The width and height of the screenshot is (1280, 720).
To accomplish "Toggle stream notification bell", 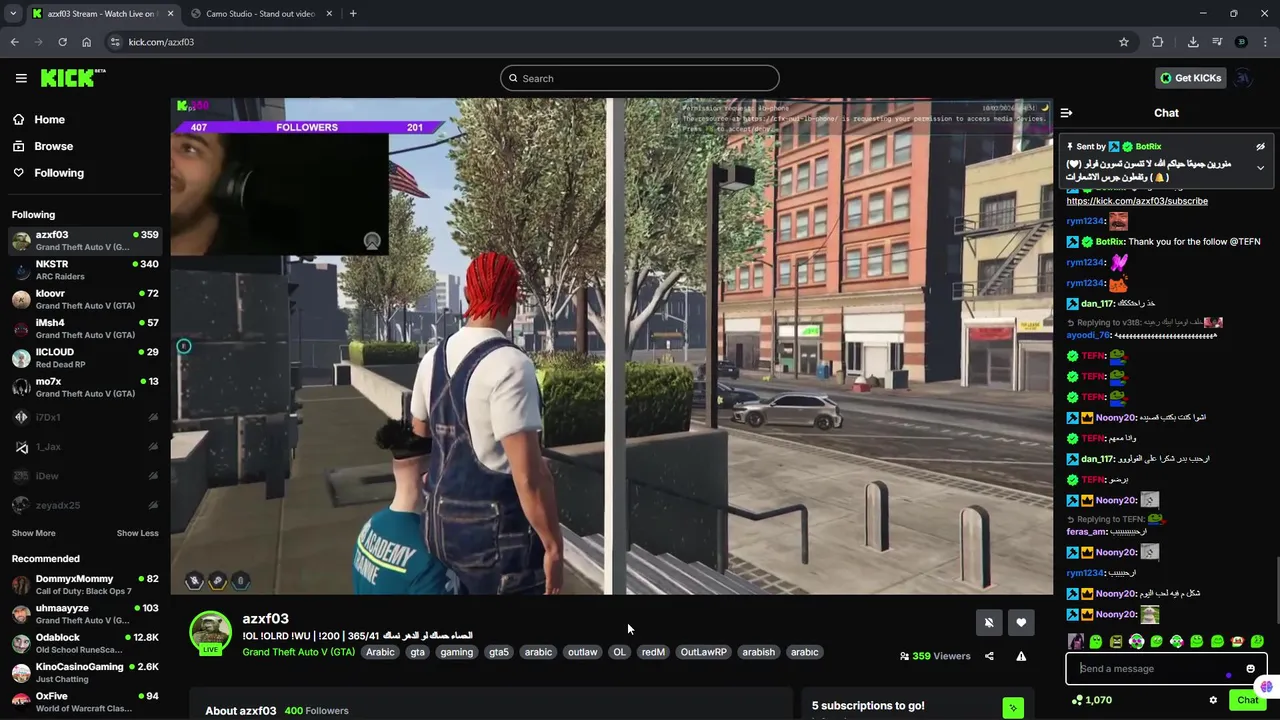I will click(x=989, y=622).
